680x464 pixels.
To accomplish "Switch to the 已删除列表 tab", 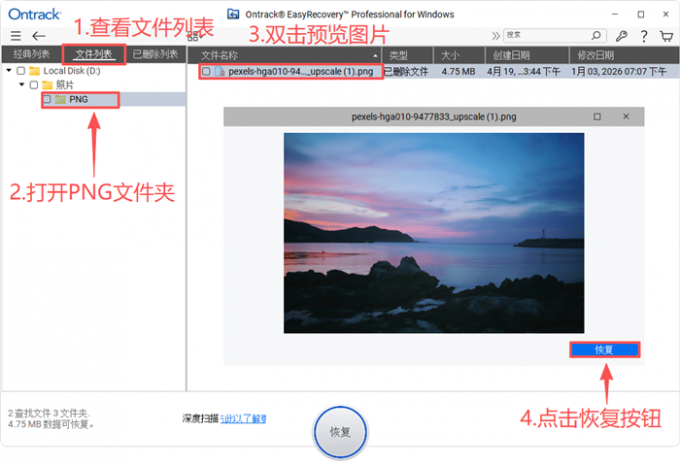I will pos(155,54).
